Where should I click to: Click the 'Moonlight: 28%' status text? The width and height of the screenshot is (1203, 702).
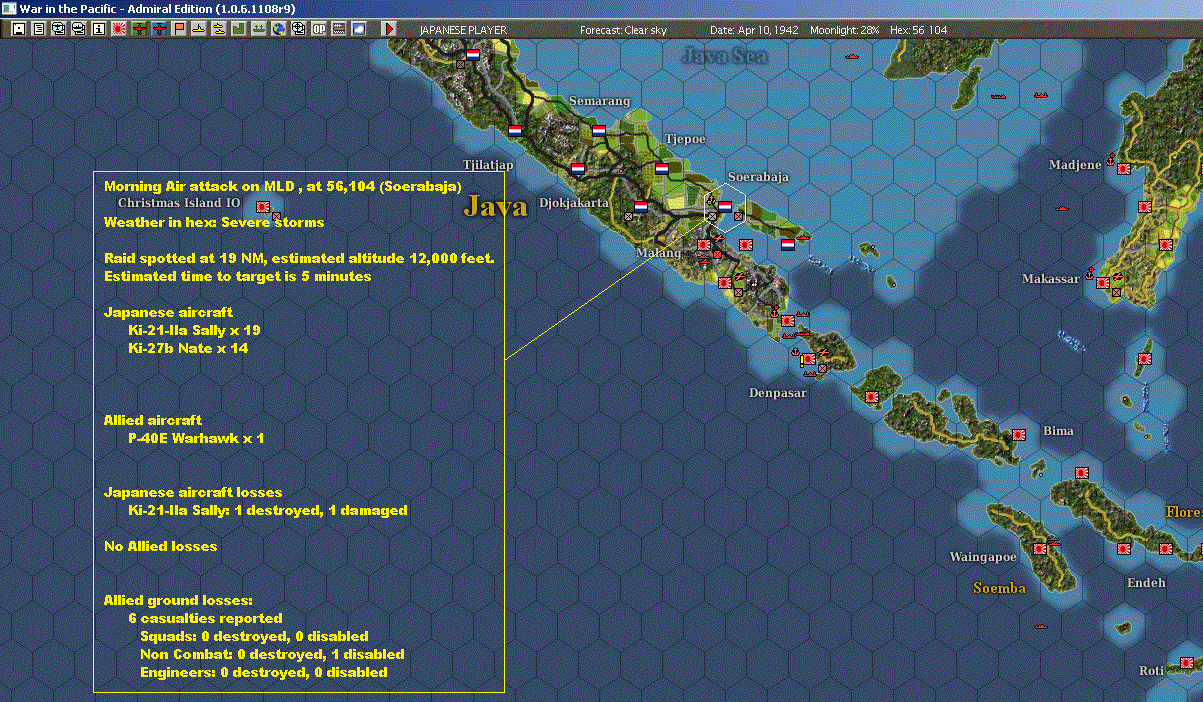coord(845,30)
